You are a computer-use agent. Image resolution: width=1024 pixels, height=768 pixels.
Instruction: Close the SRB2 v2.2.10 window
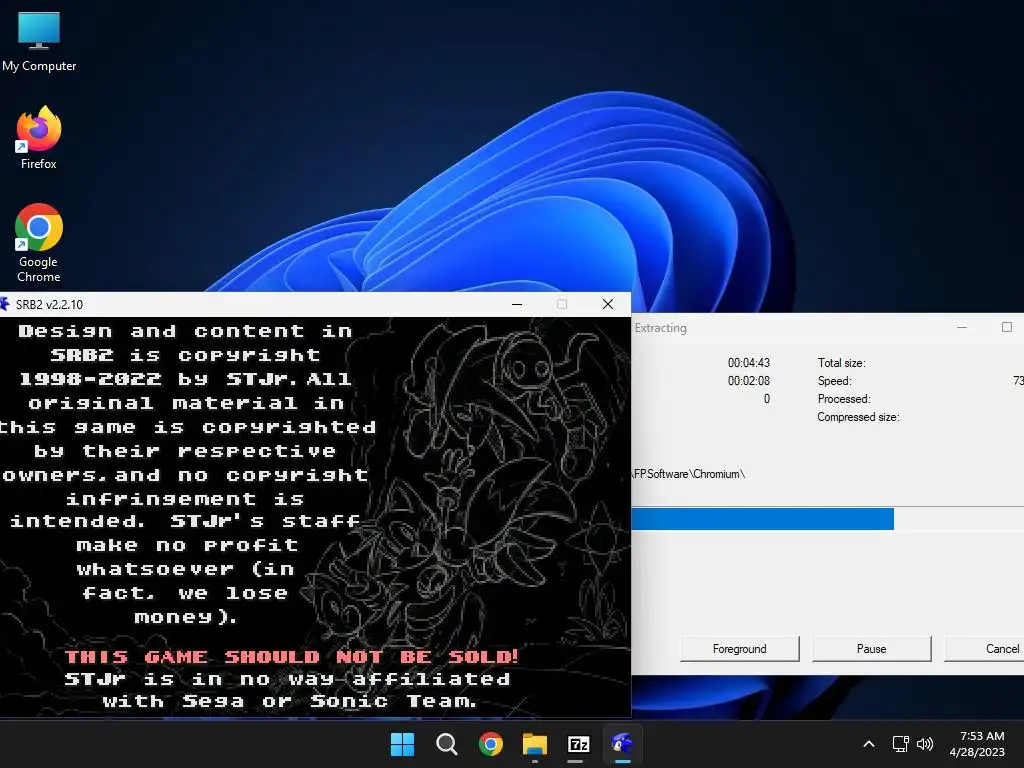[607, 304]
